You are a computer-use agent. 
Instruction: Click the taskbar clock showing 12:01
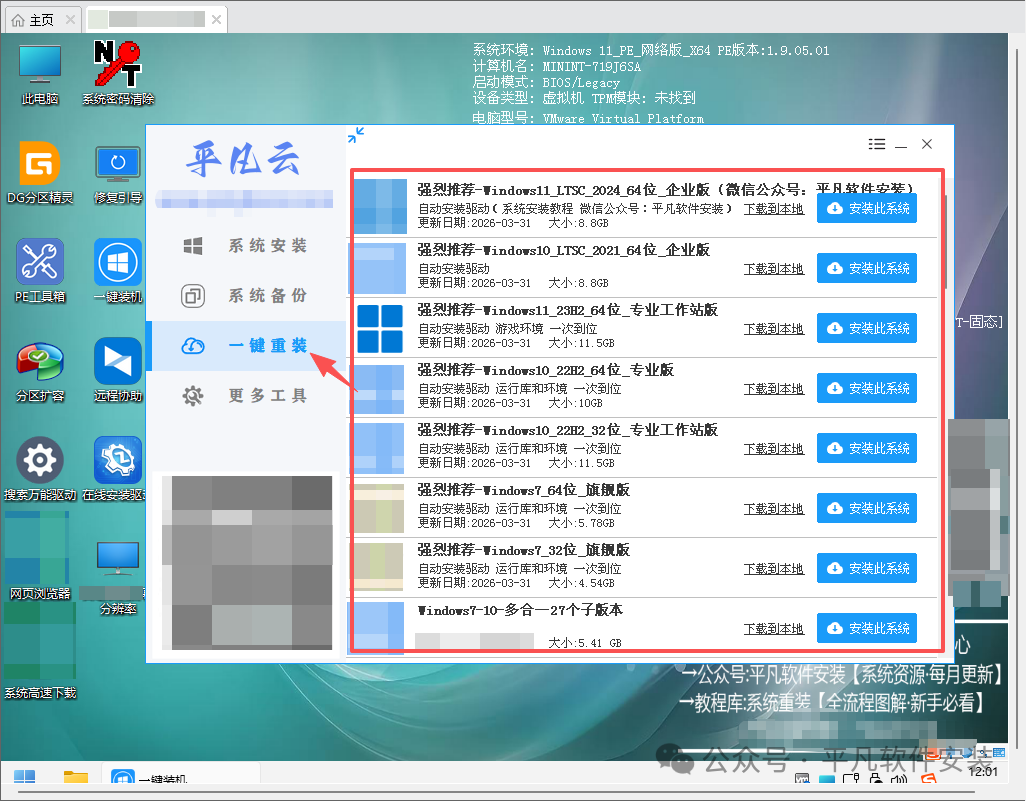pos(983,772)
